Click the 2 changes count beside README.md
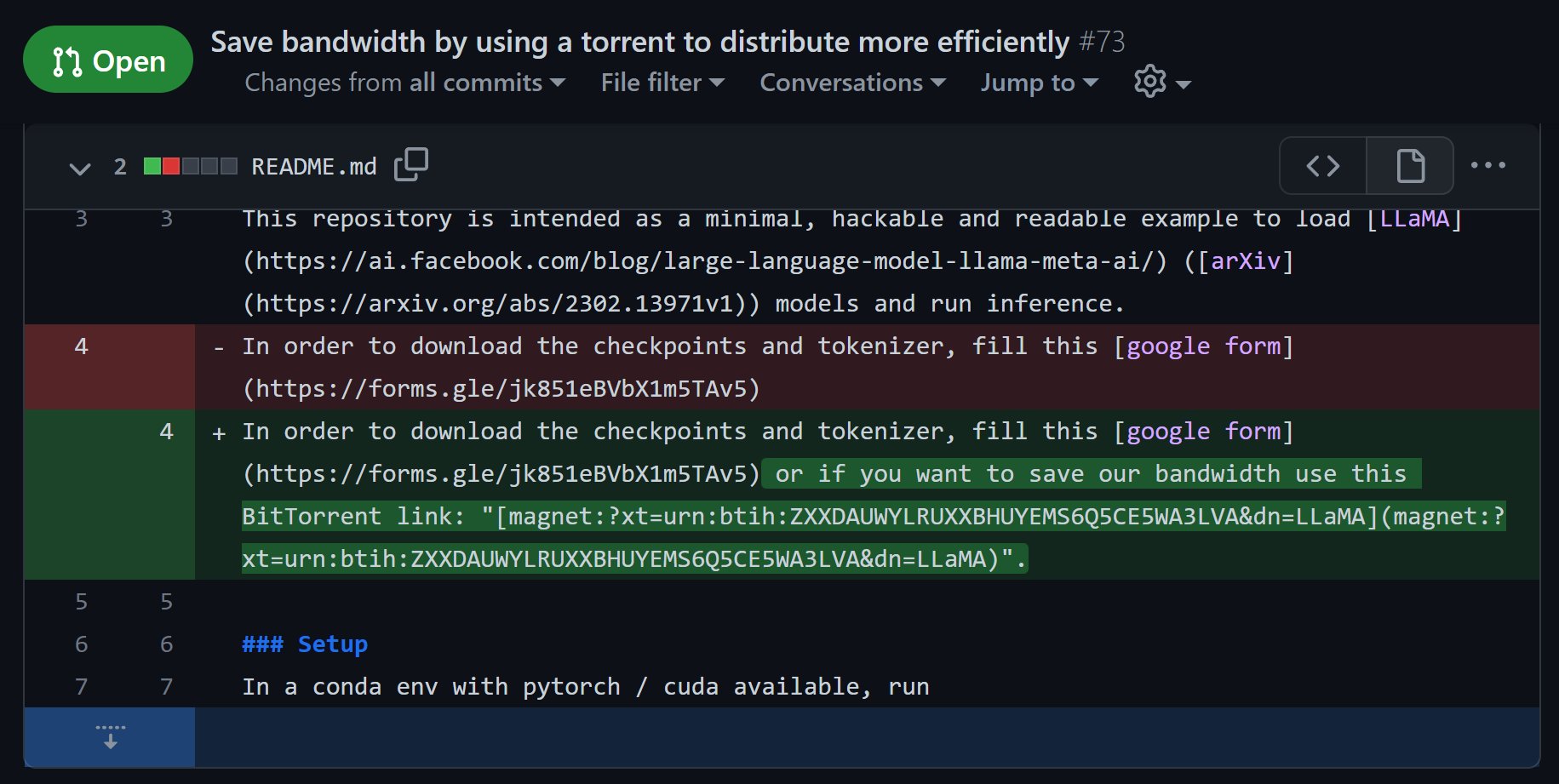This screenshot has height=784, width=1559. 120,167
